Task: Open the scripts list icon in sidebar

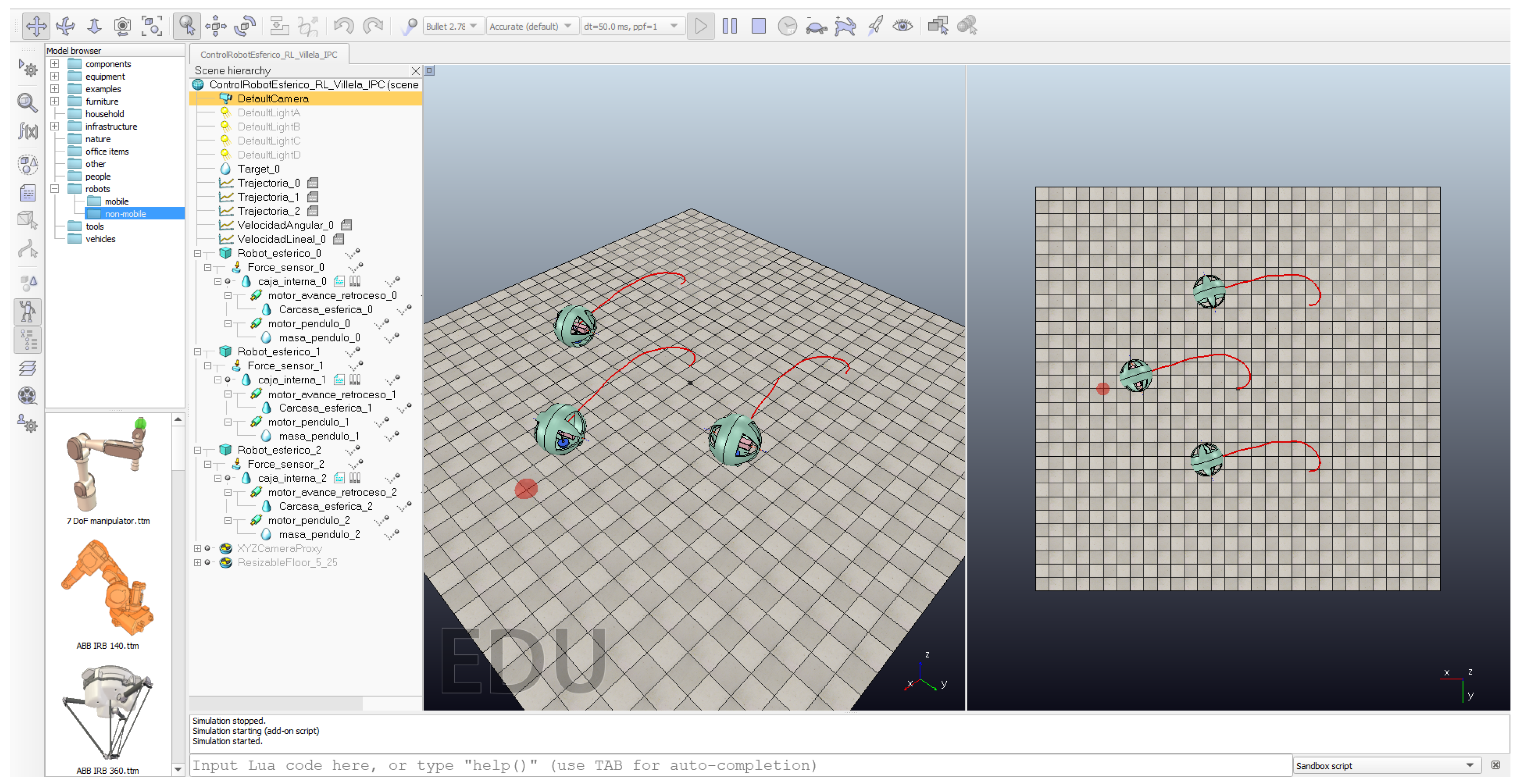Action: pyautogui.click(x=28, y=193)
